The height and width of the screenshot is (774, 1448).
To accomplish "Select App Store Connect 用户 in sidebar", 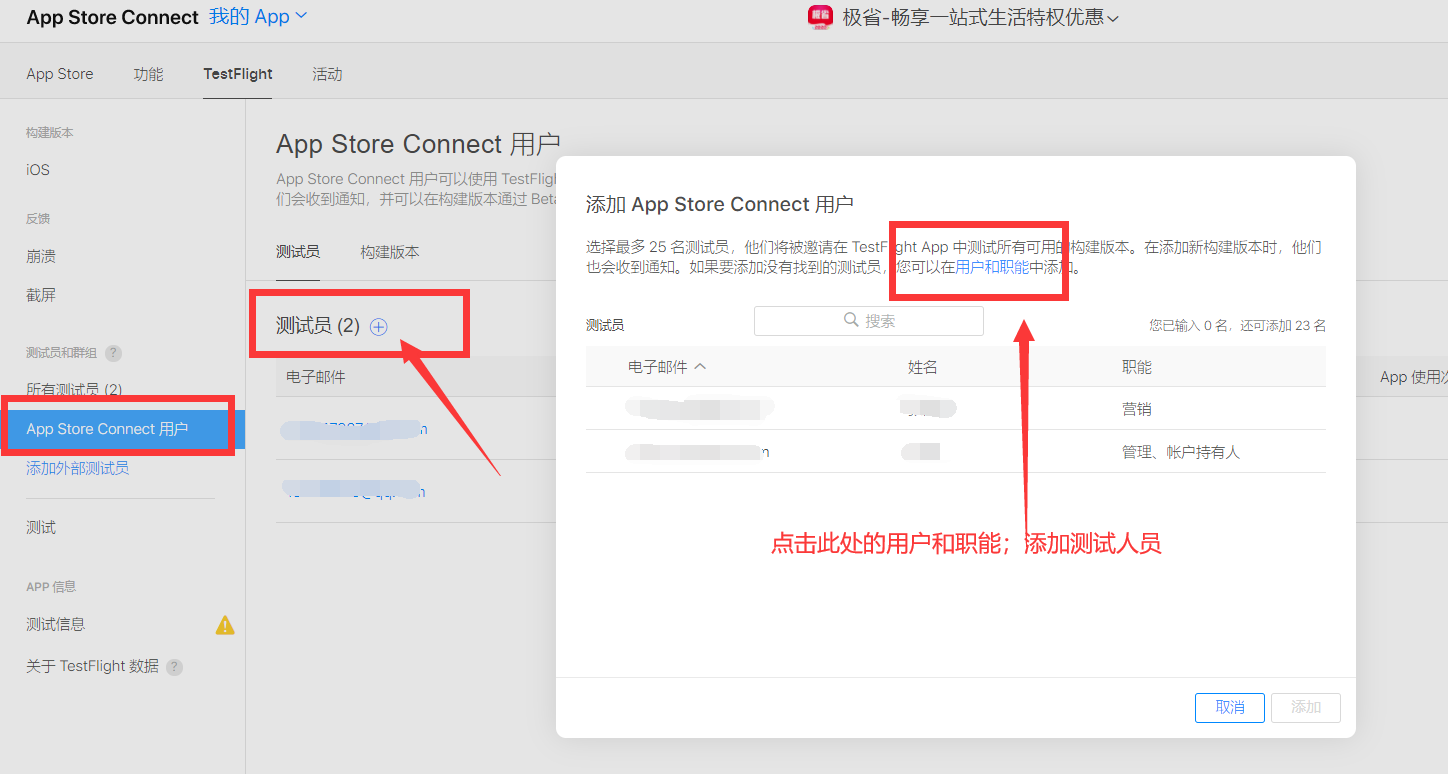I will pyautogui.click(x=120, y=429).
